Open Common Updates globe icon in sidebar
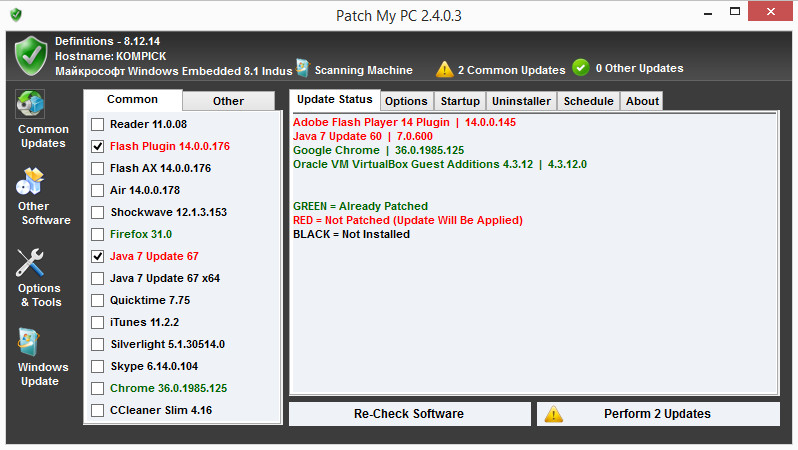798x450 pixels. [x=30, y=104]
